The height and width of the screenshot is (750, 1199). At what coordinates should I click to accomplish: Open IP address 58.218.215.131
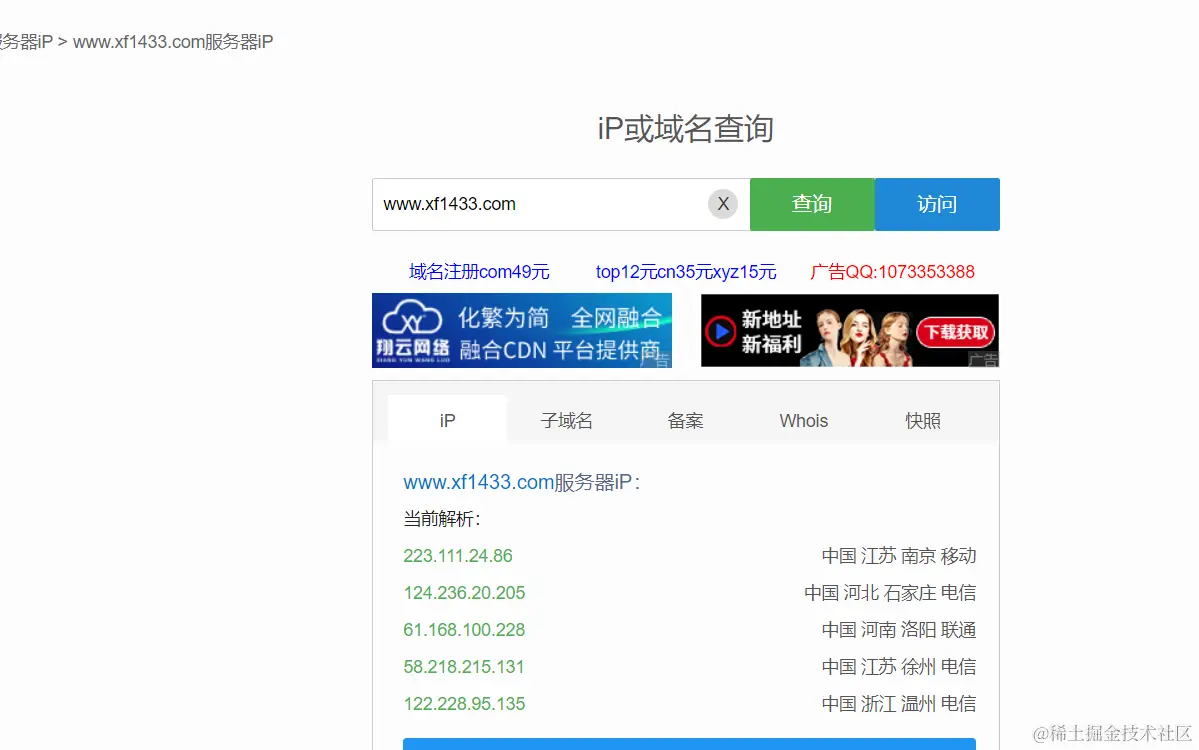click(464, 667)
